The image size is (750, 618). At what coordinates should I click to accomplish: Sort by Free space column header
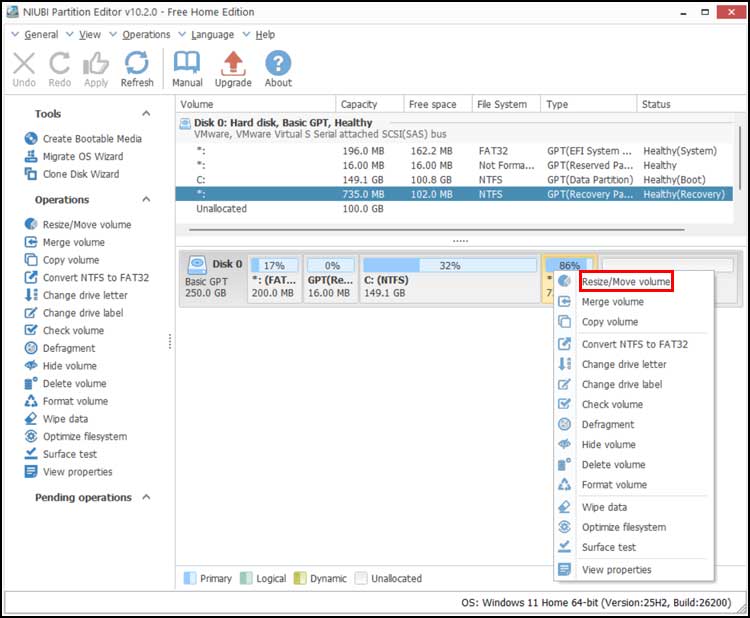click(438, 104)
